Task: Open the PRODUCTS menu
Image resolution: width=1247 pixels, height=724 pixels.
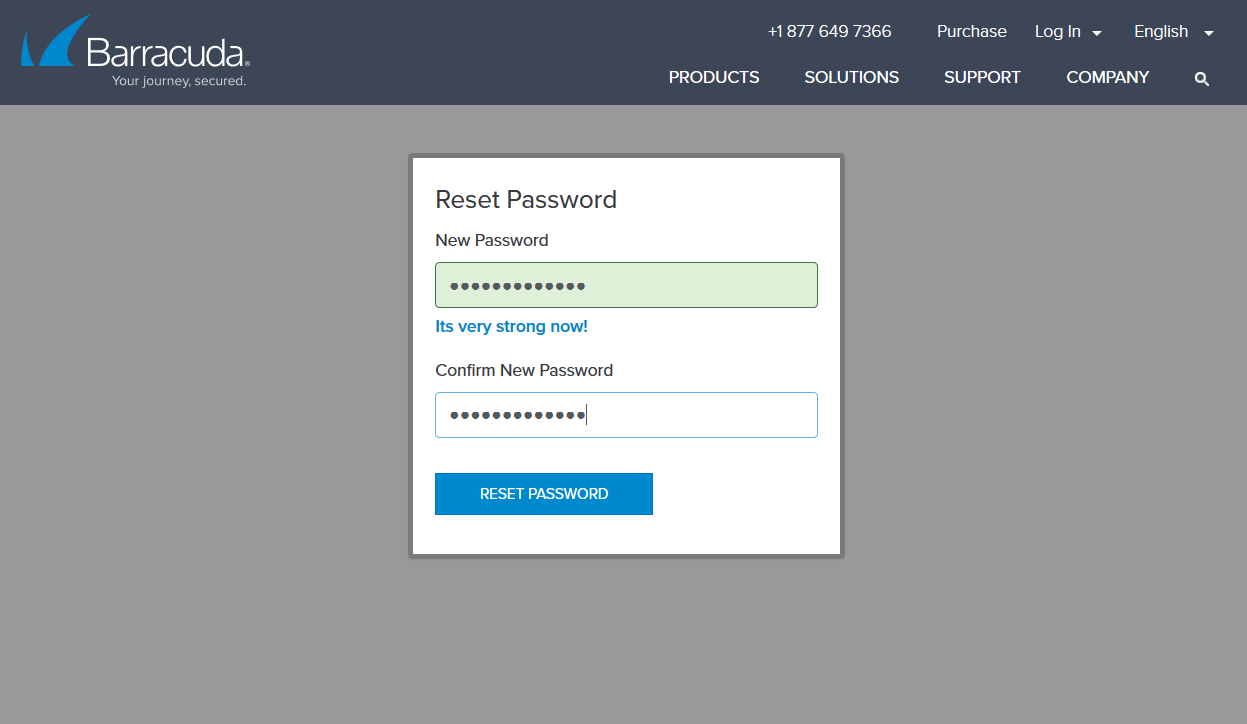Action: [714, 77]
